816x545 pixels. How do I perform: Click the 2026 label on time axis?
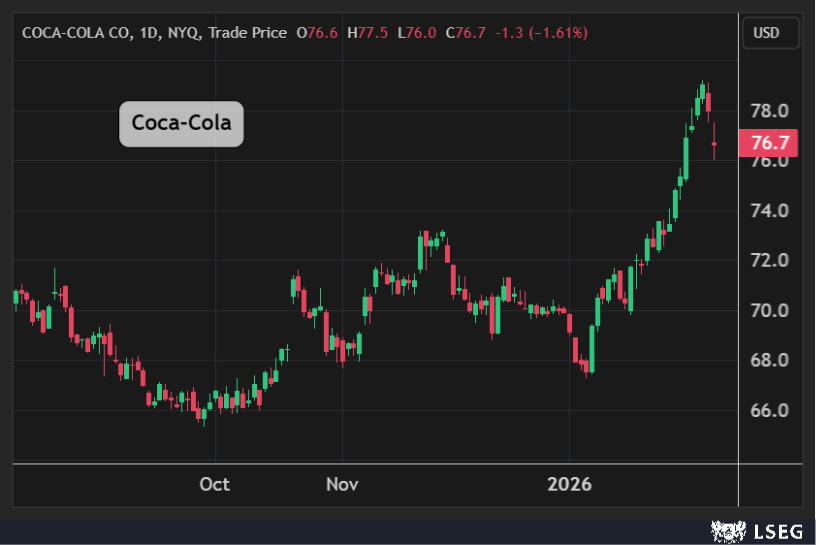[569, 484]
